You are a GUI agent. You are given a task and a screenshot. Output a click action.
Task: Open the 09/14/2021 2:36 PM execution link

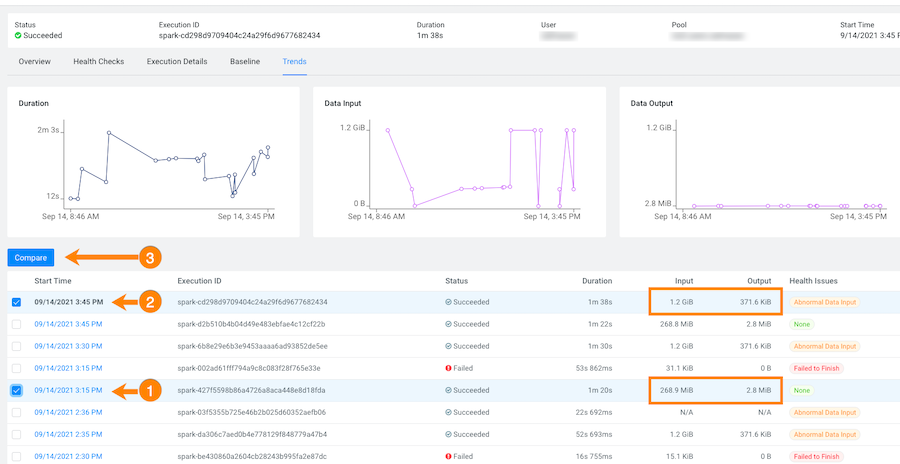pyautogui.click(x=68, y=412)
